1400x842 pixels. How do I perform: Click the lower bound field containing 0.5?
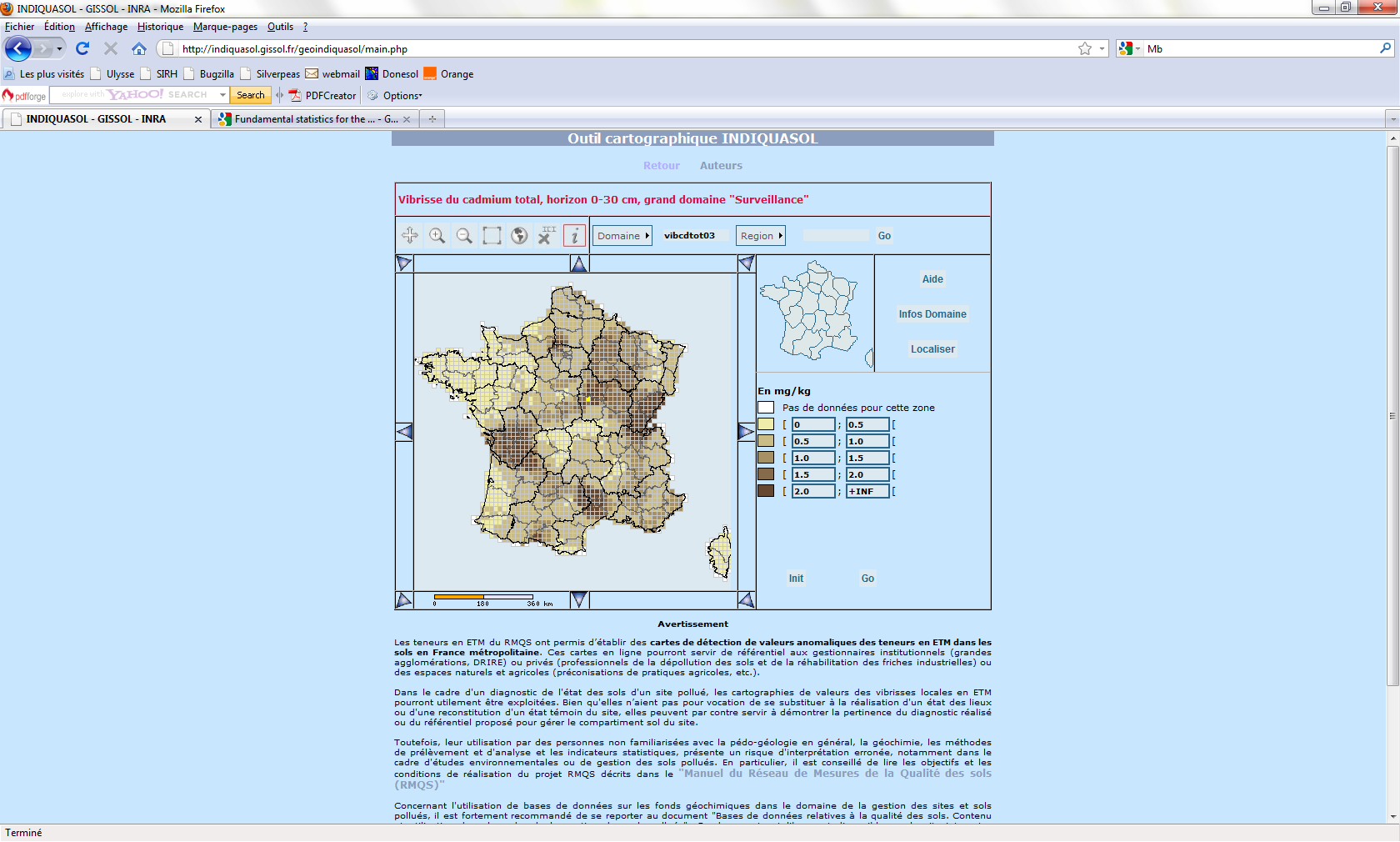coord(813,441)
